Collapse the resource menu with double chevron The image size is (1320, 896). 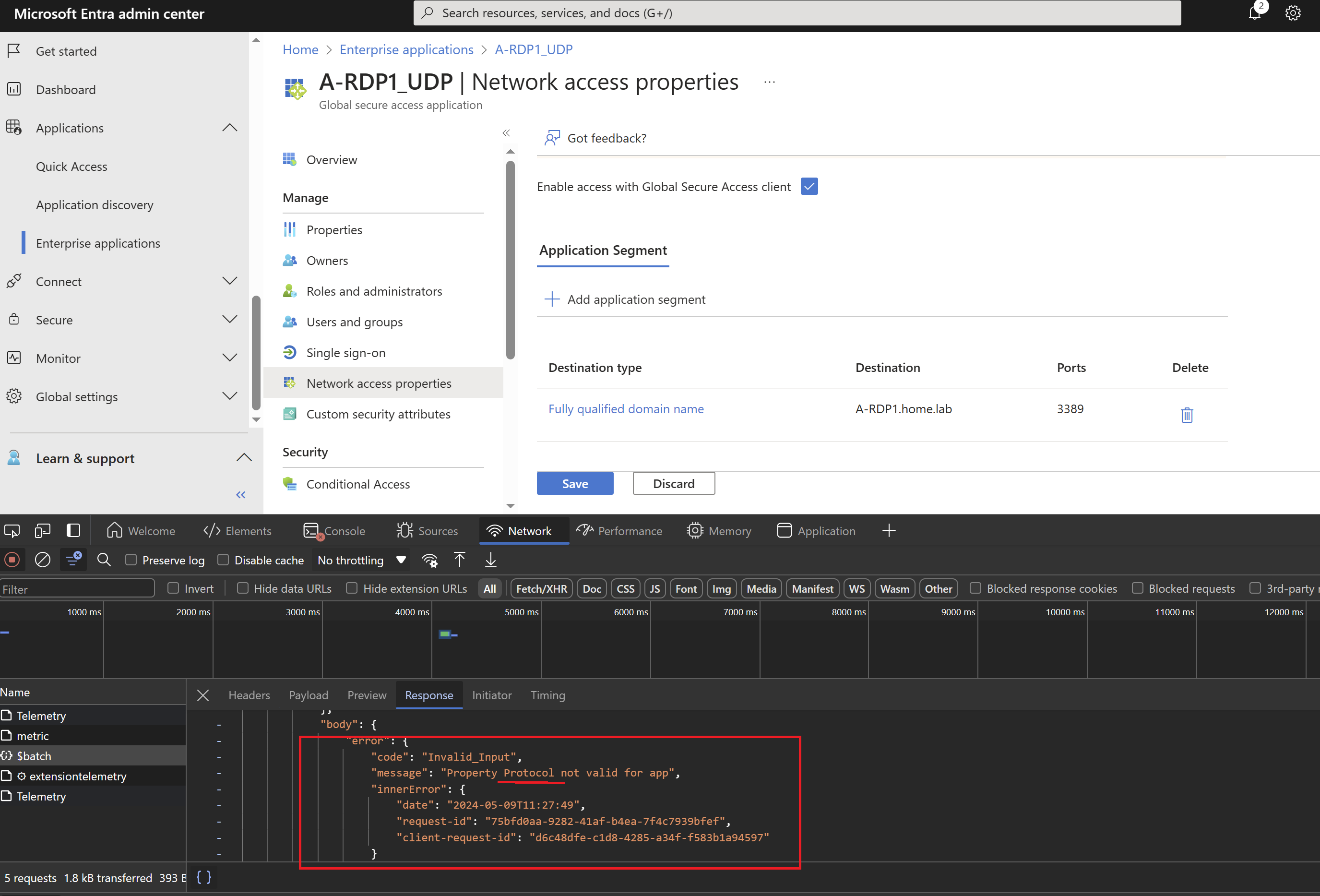(x=506, y=133)
